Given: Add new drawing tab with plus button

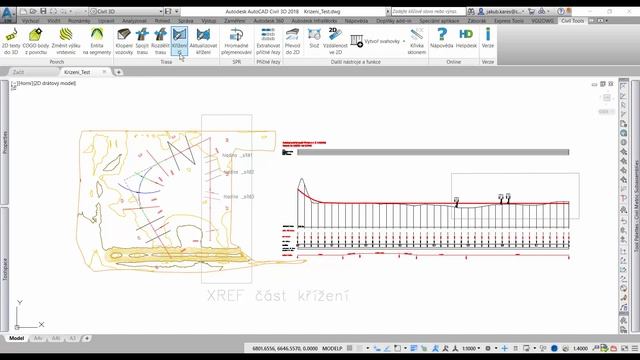Looking at the screenshot, I should coord(118,72).
